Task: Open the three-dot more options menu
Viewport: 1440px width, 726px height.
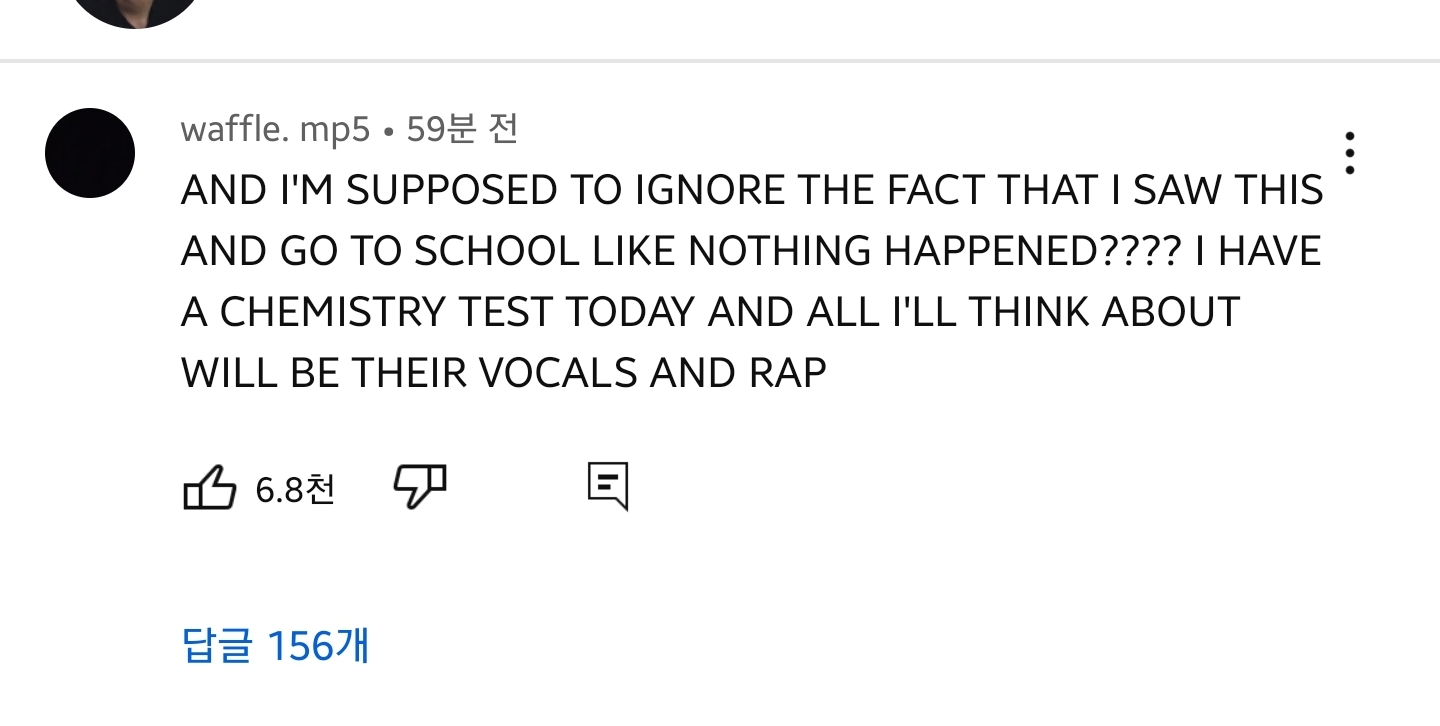Action: [x=1350, y=153]
